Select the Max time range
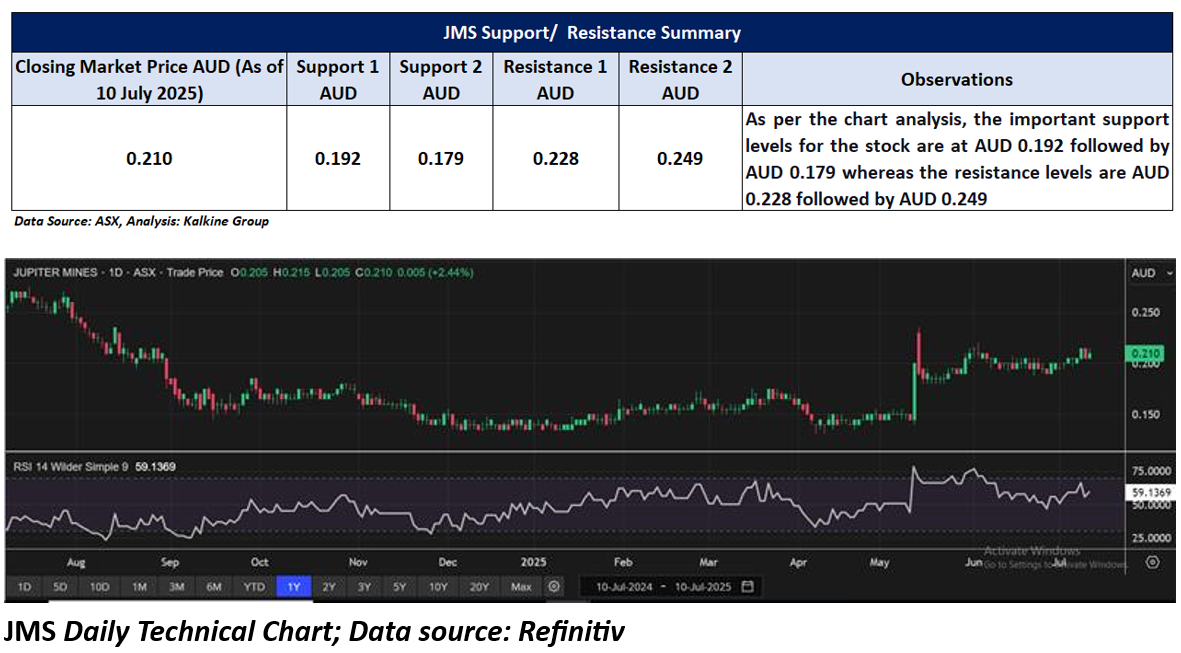The image size is (1181, 653). pyautogui.click(x=521, y=587)
